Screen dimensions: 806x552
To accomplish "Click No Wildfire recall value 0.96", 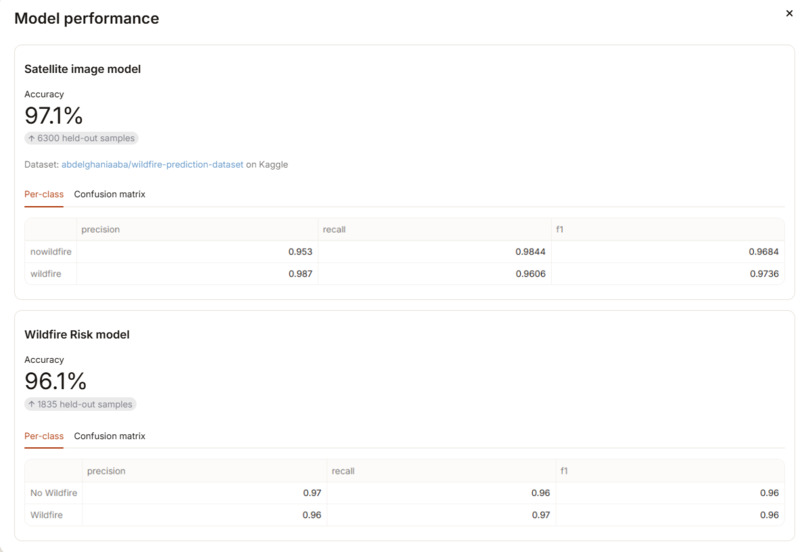I will click(541, 493).
